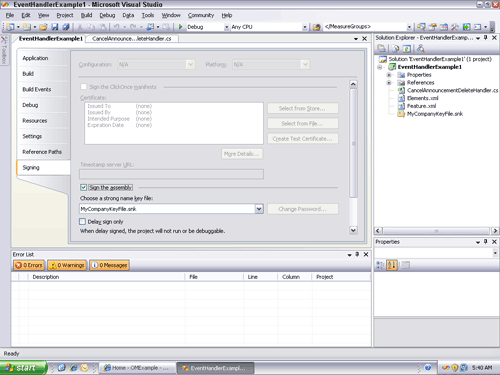Click the Solution Explorer horizontal scroll right arrow
Screen dimensions: 500x375
pos(495,231)
